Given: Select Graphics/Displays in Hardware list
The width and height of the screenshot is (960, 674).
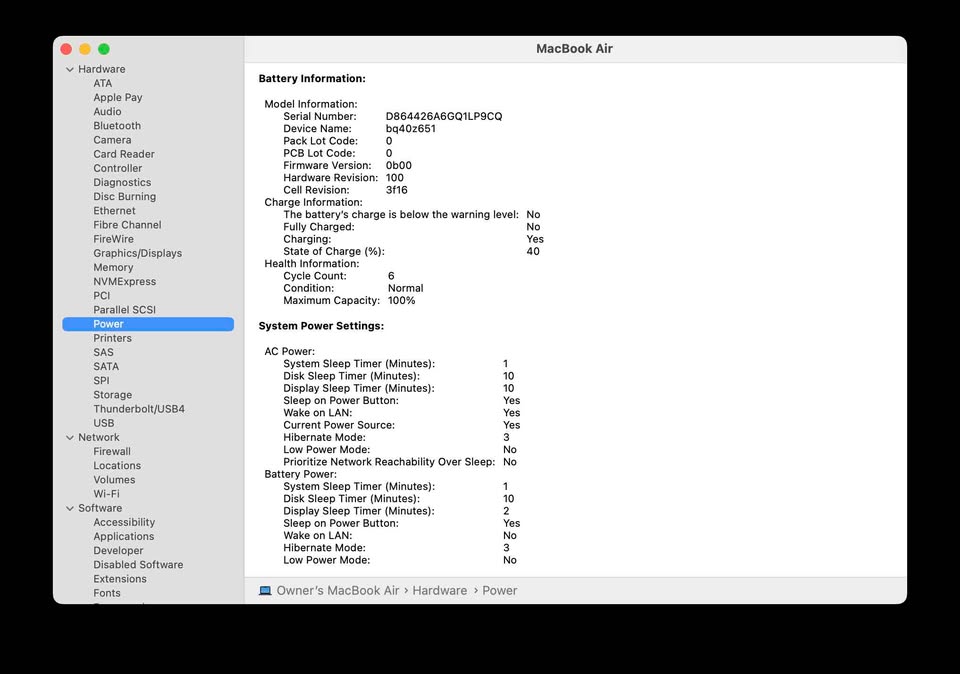Looking at the screenshot, I should pyautogui.click(x=137, y=254).
